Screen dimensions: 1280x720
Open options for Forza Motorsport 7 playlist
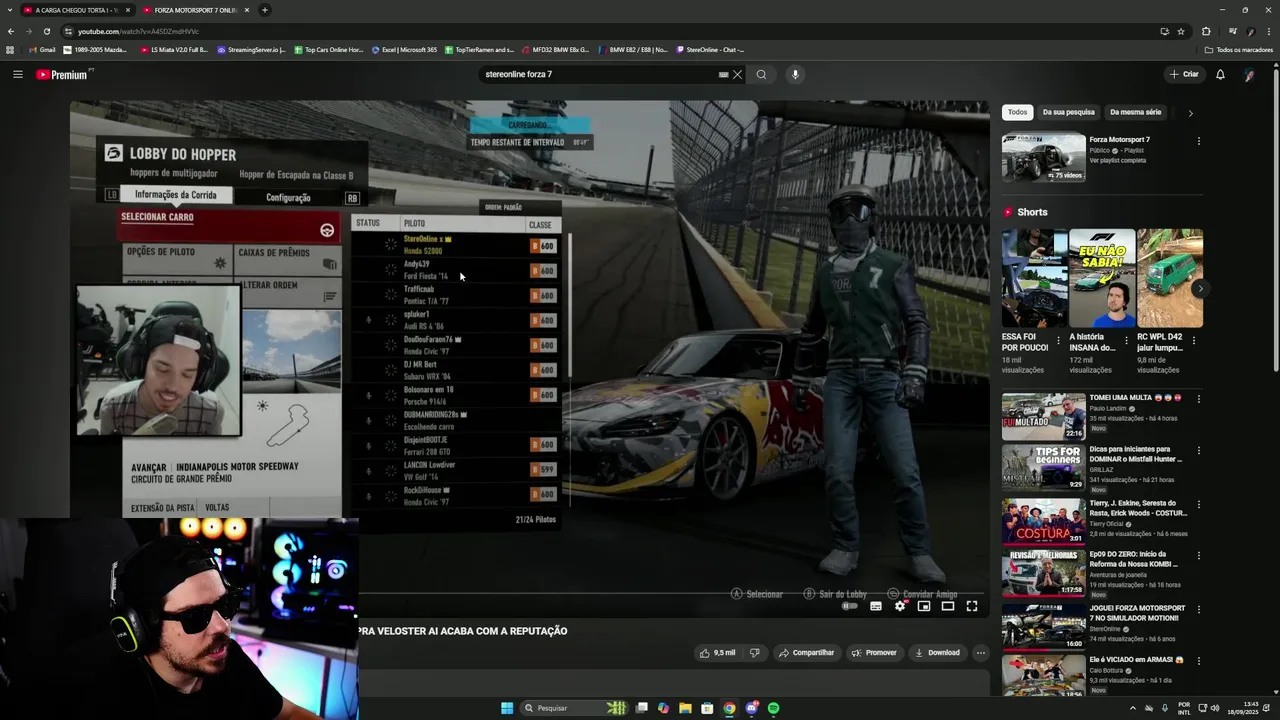coord(1198,141)
